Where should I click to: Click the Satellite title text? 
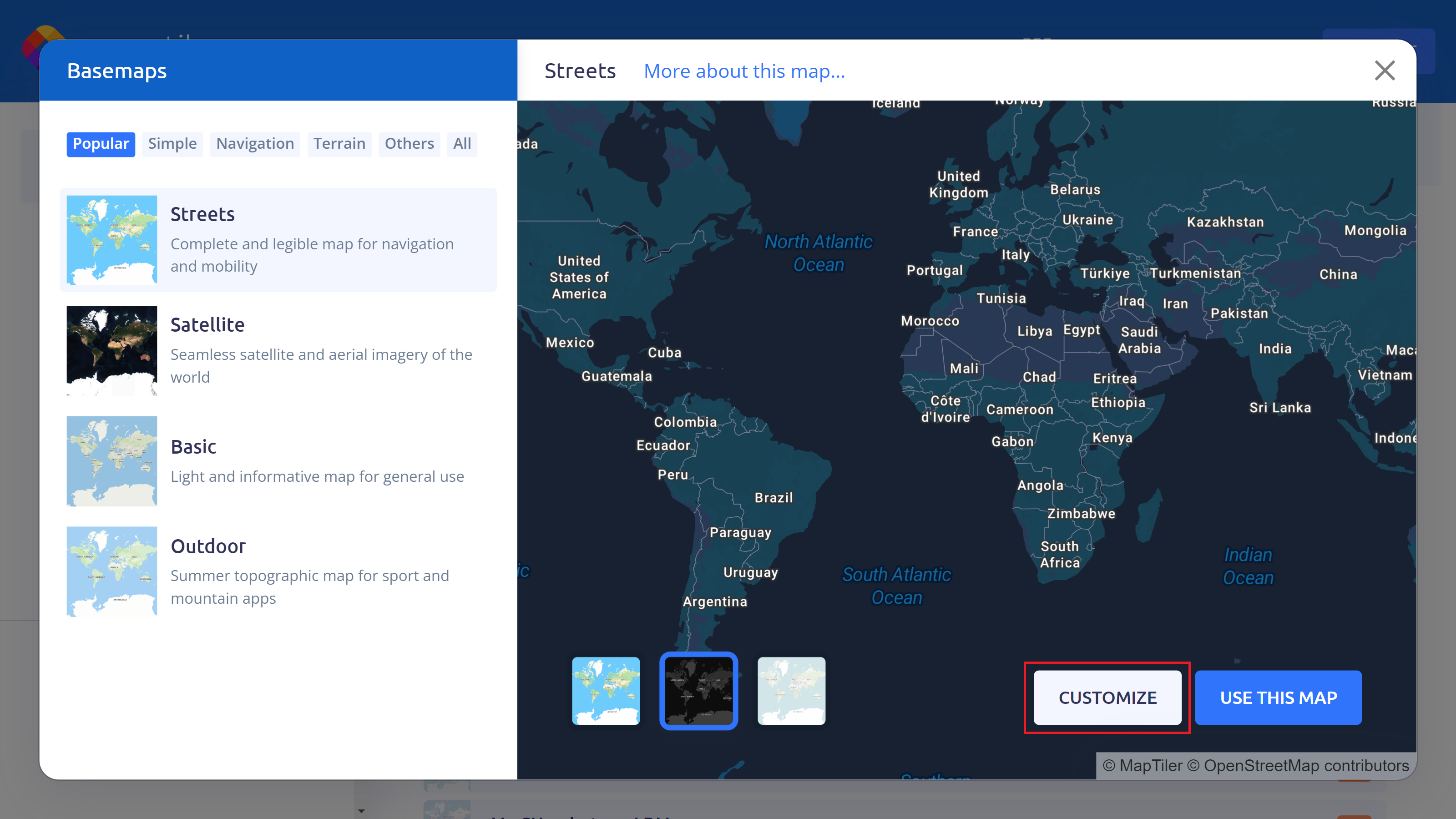(x=207, y=325)
